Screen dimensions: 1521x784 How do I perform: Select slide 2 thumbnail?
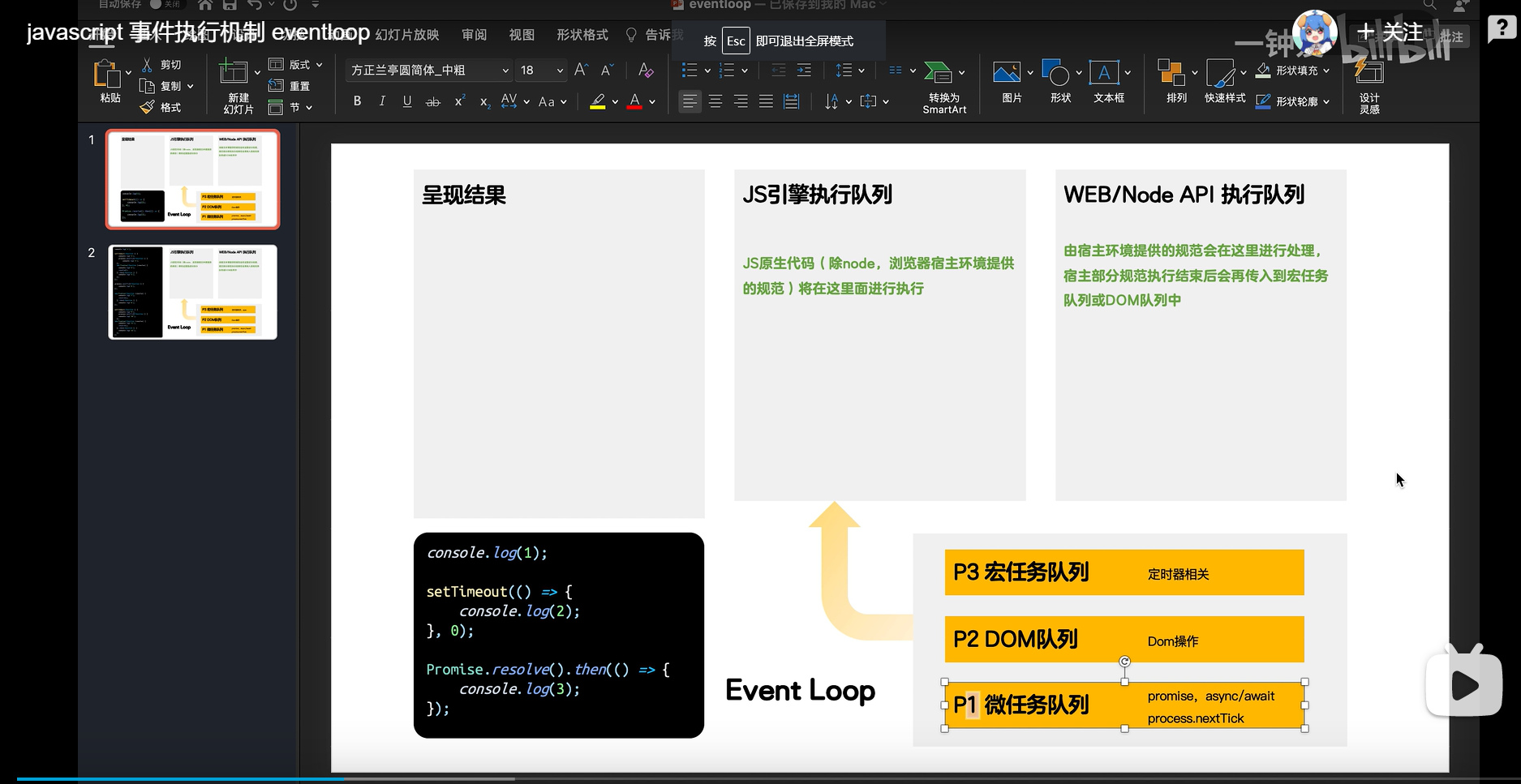click(x=193, y=292)
